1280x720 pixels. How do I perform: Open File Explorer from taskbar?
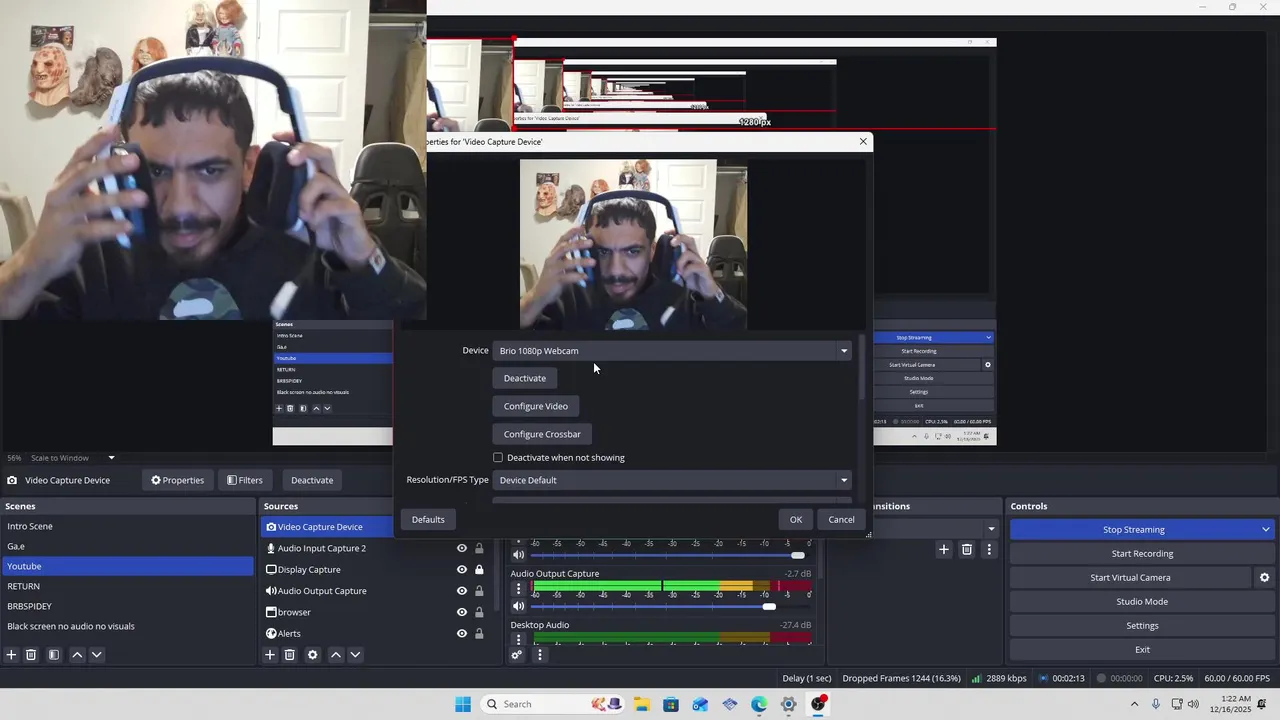[640, 704]
